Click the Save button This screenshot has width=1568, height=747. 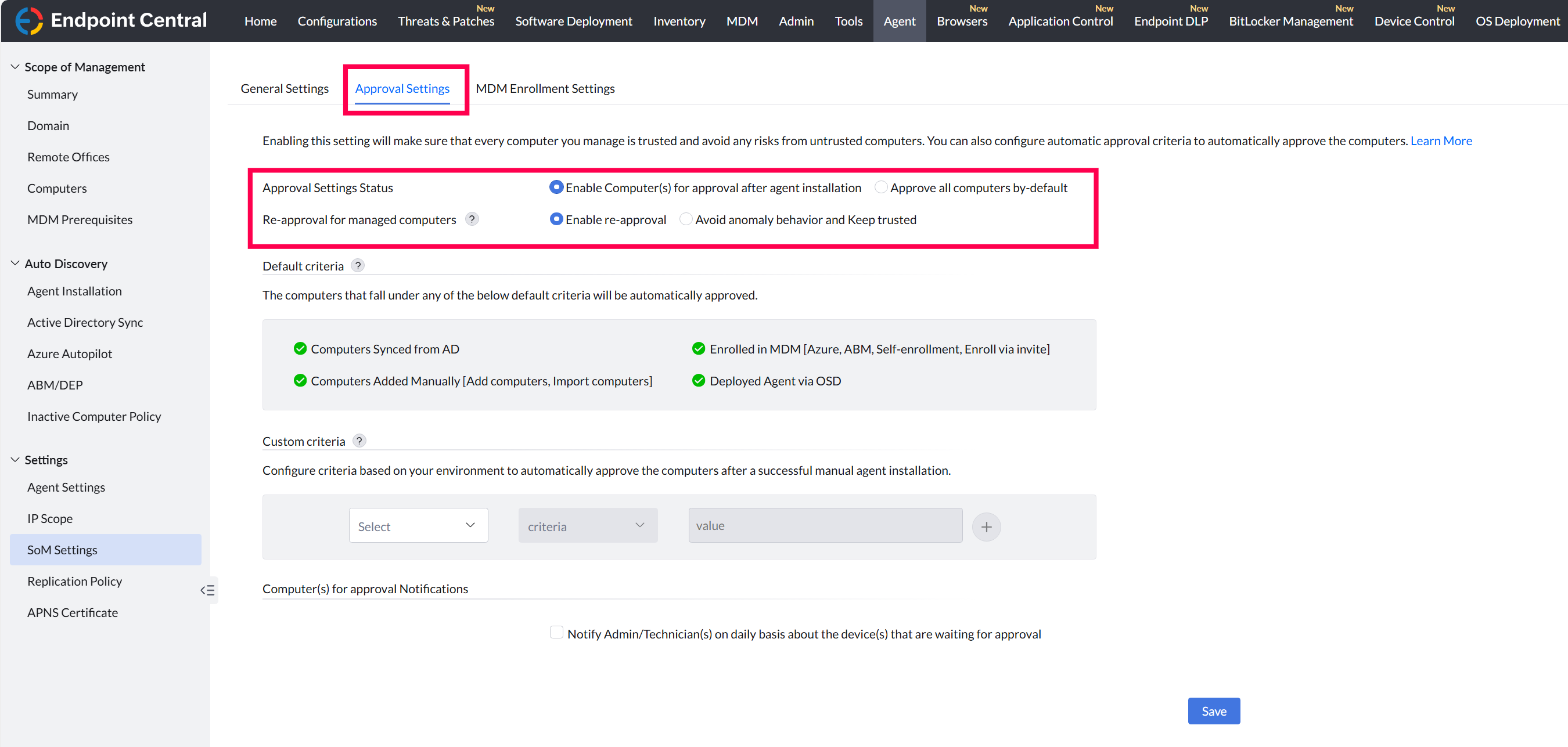pos(1213,711)
